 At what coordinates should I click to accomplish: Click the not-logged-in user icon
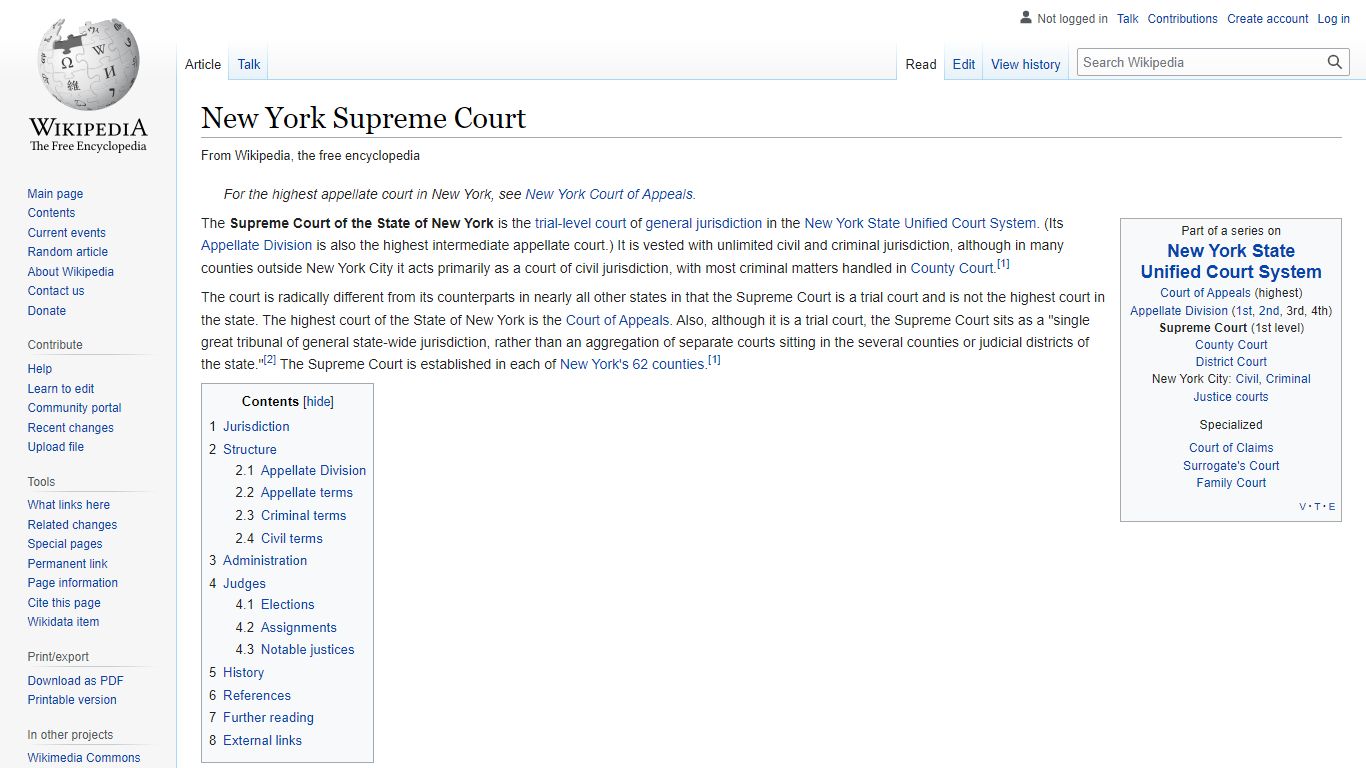pos(1025,18)
